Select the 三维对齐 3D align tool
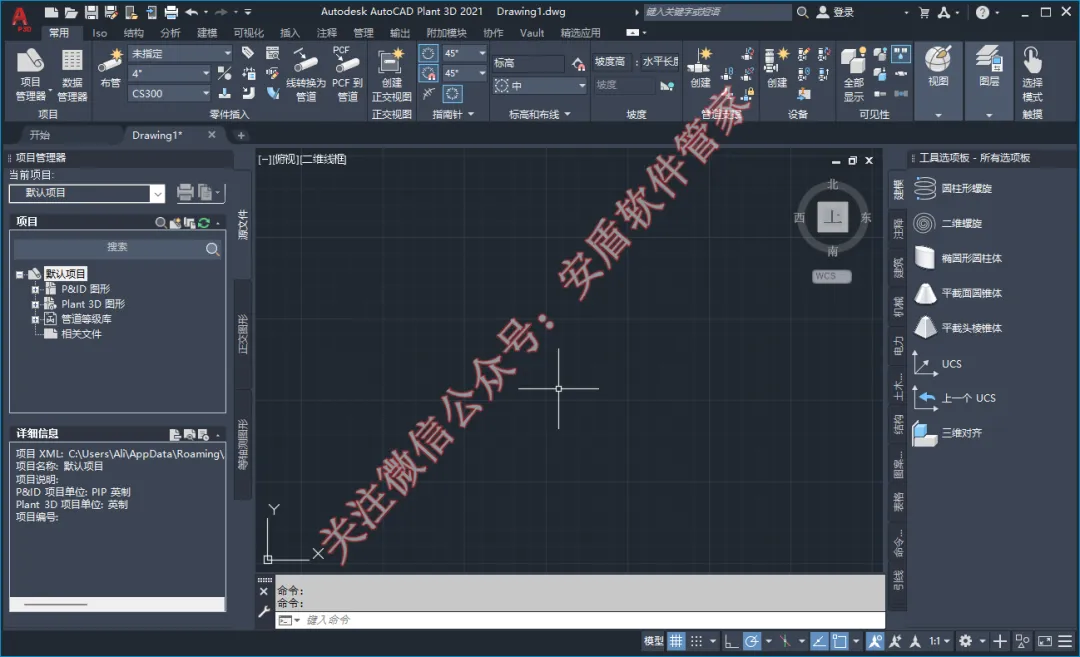Image resolution: width=1080 pixels, height=657 pixels. [x=948, y=433]
